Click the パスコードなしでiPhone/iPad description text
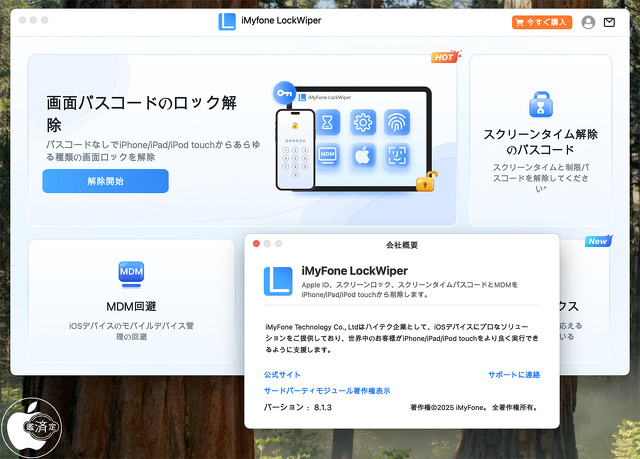Viewport: 640px width, 459px height. click(x=153, y=151)
